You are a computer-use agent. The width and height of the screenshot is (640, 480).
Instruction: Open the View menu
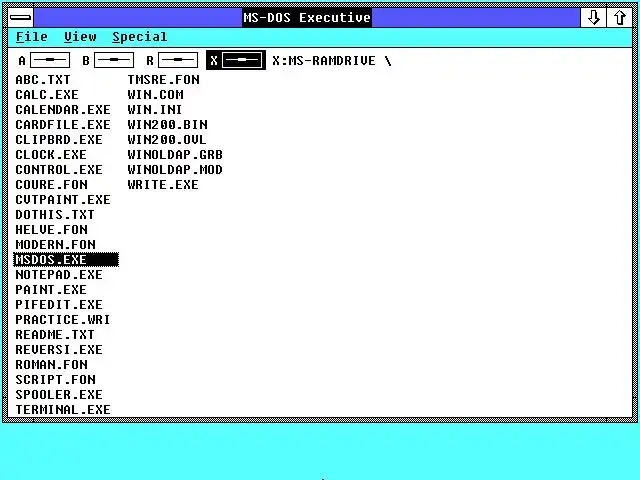[x=80, y=37]
